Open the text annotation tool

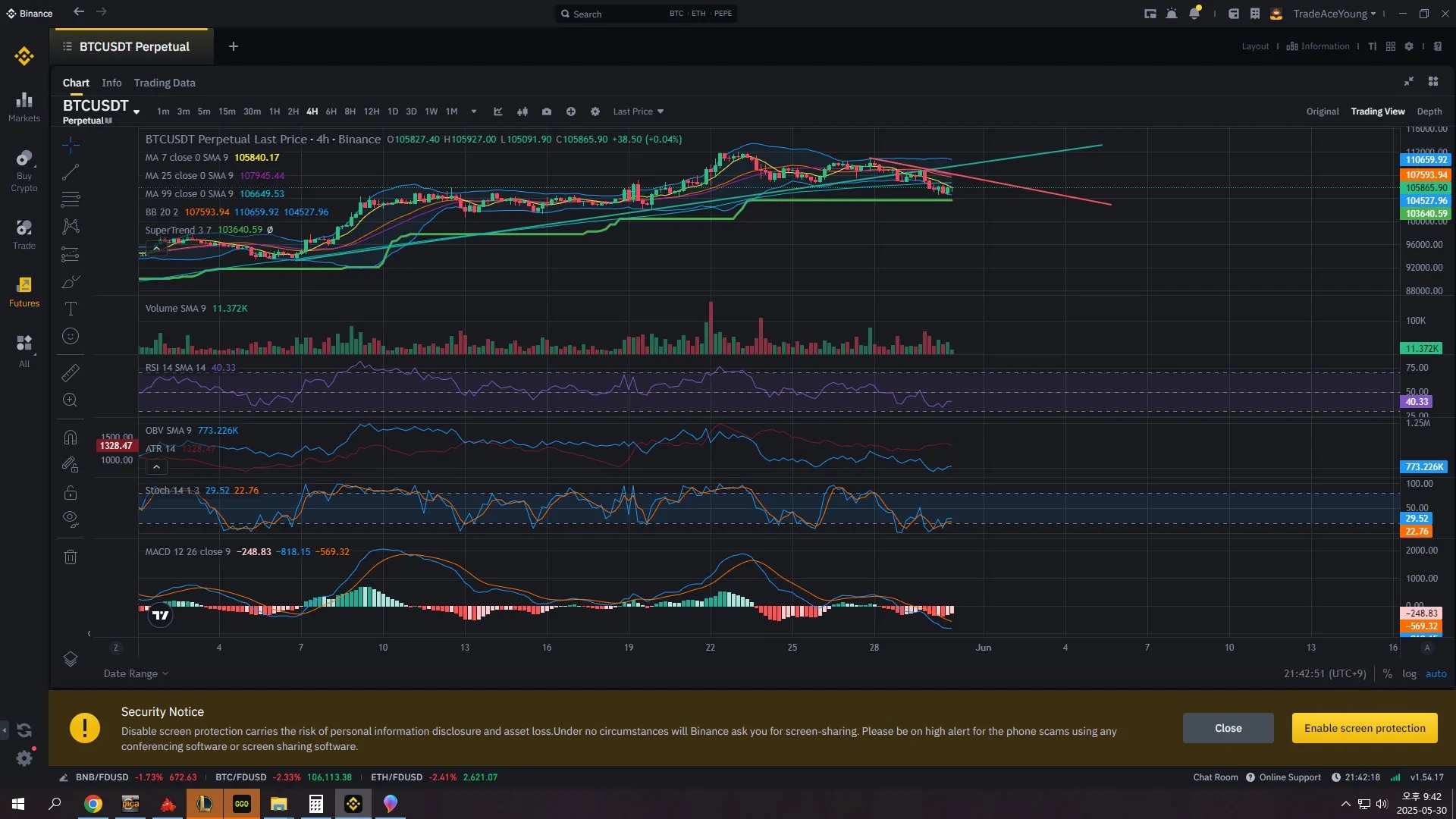[x=71, y=309]
